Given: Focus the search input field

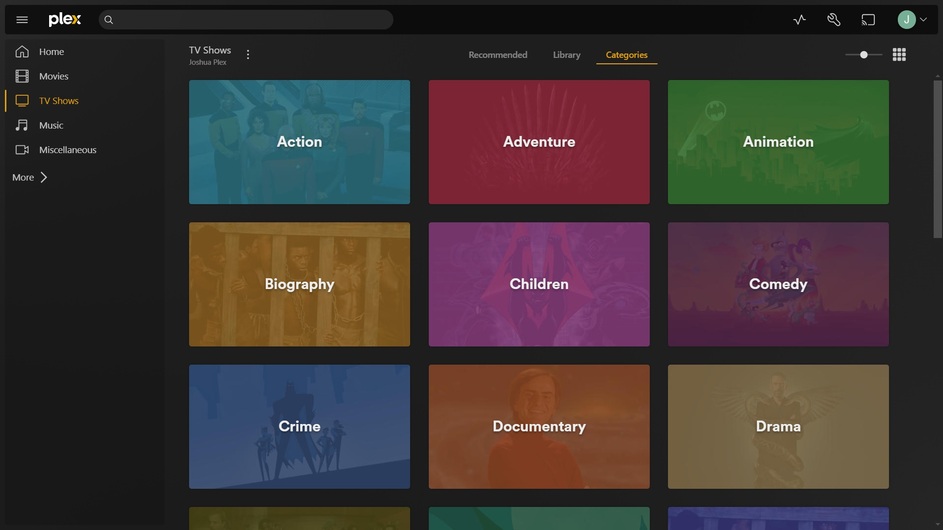Looking at the screenshot, I should pyautogui.click(x=246, y=20).
